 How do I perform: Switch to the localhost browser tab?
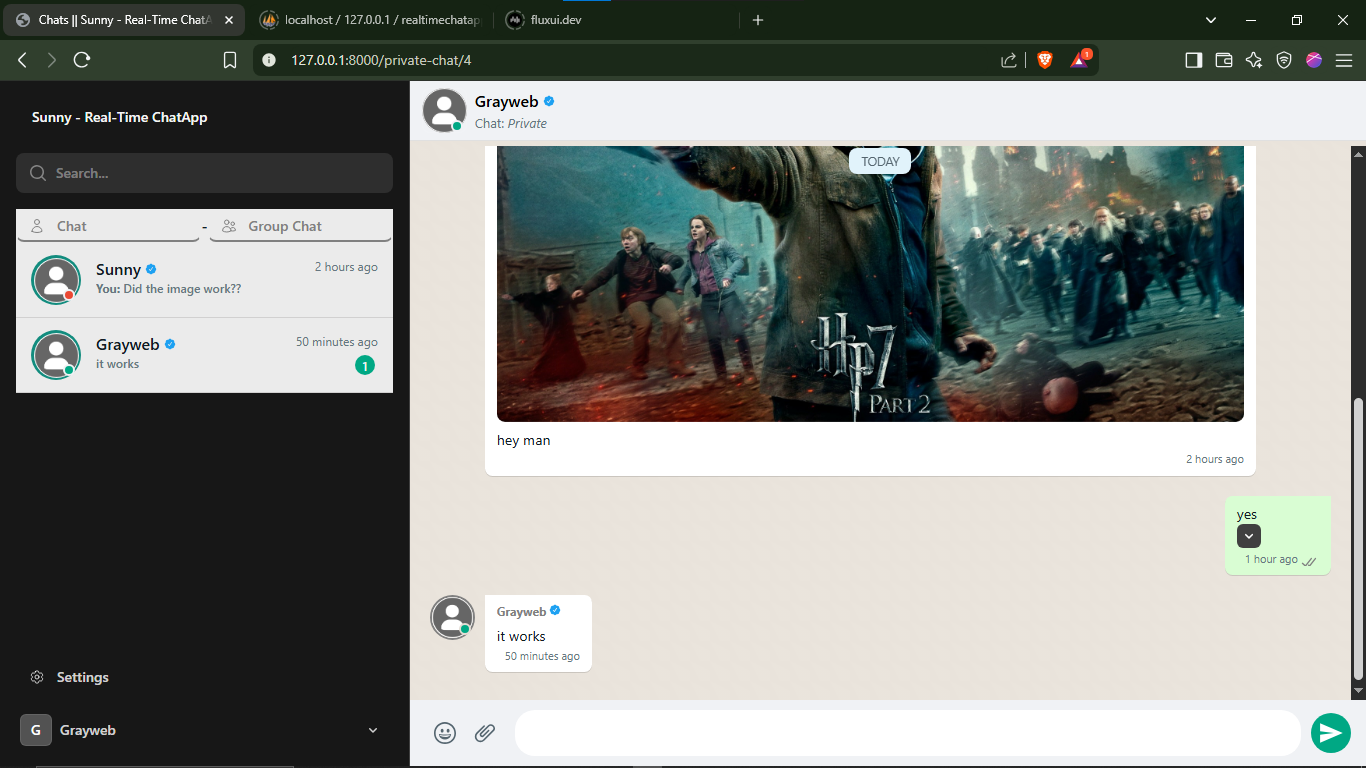click(370, 20)
